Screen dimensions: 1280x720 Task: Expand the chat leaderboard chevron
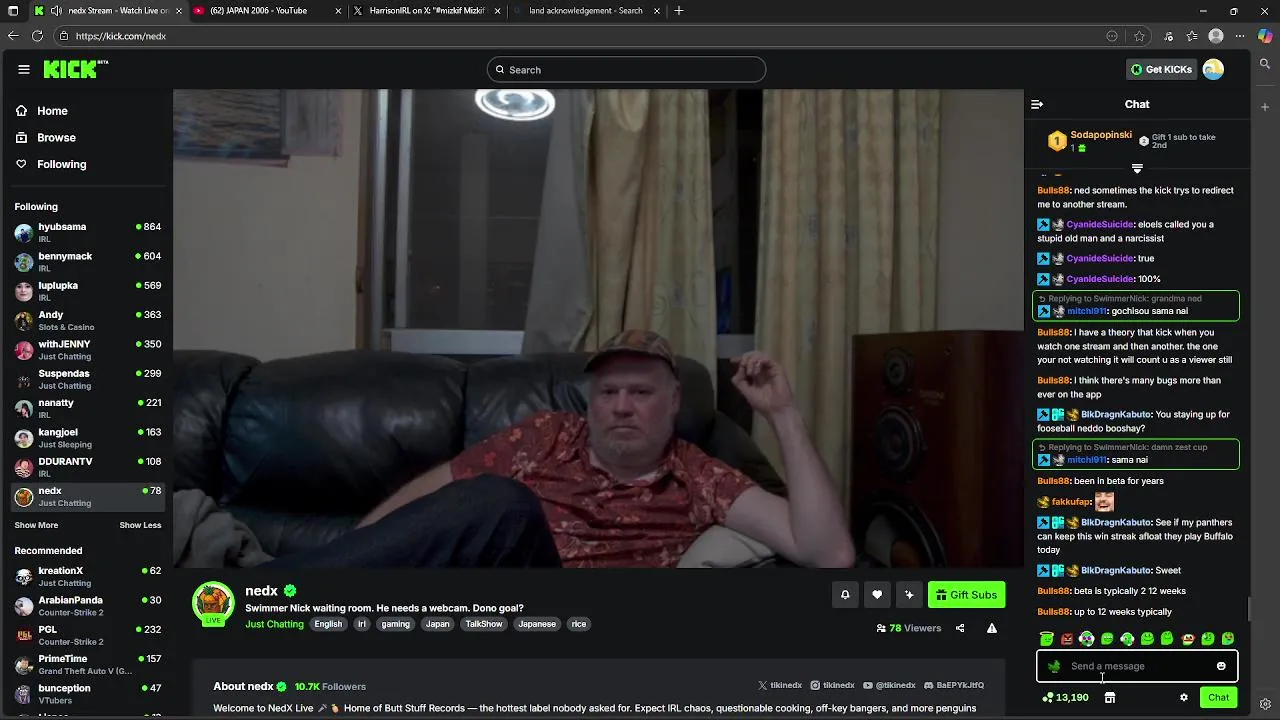click(x=1137, y=168)
